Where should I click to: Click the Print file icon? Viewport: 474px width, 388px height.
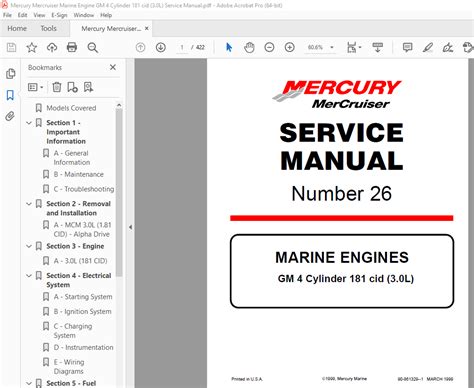point(72,47)
